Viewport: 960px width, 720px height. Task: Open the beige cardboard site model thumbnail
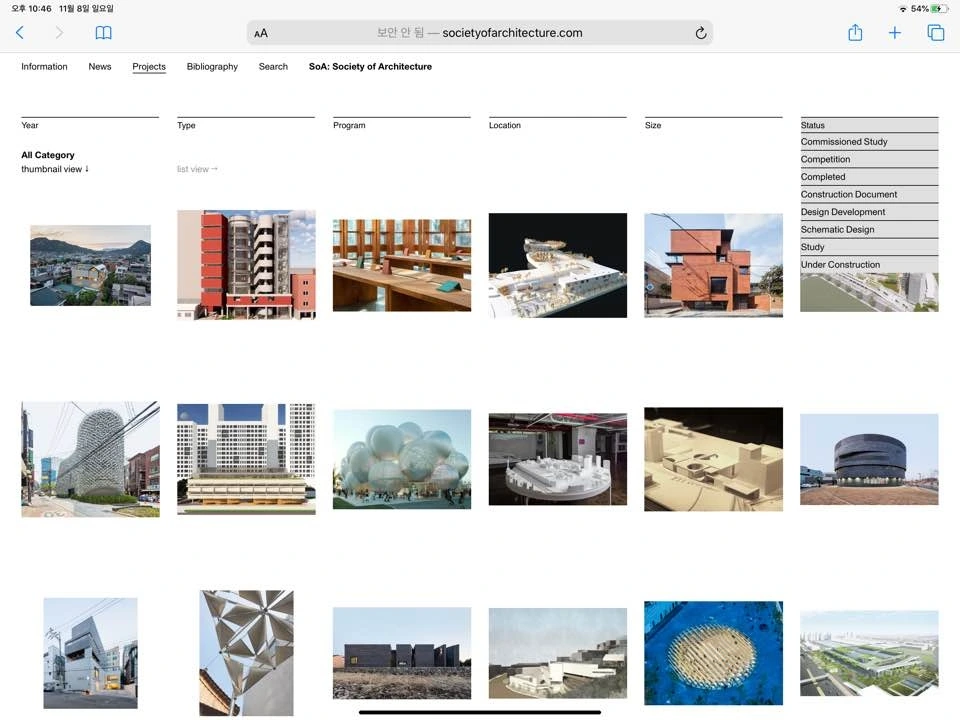coord(713,459)
